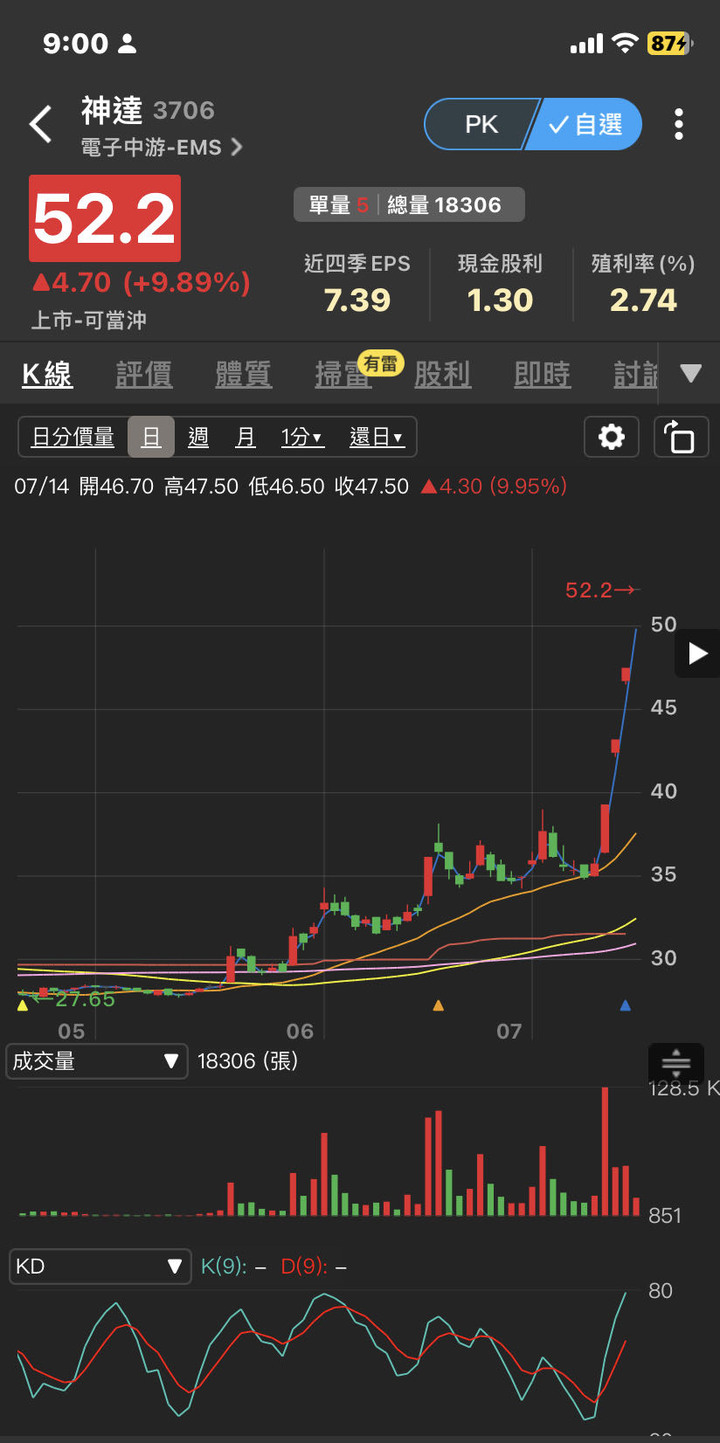Tap the 52.2→ high price label on chart

coord(601,590)
